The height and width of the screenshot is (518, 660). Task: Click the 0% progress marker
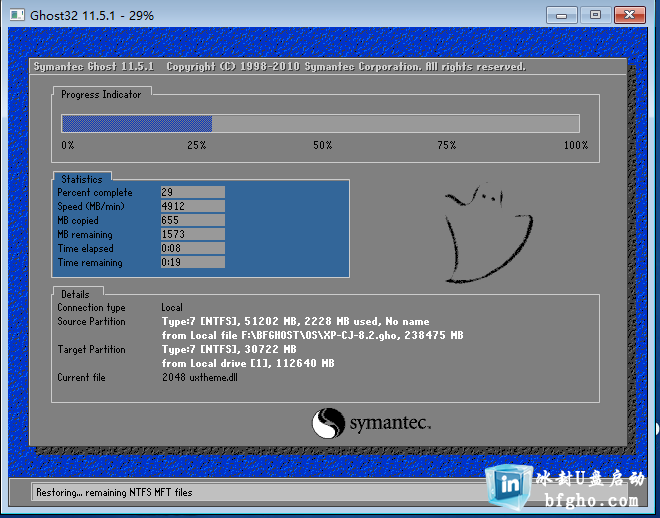[68, 145]
